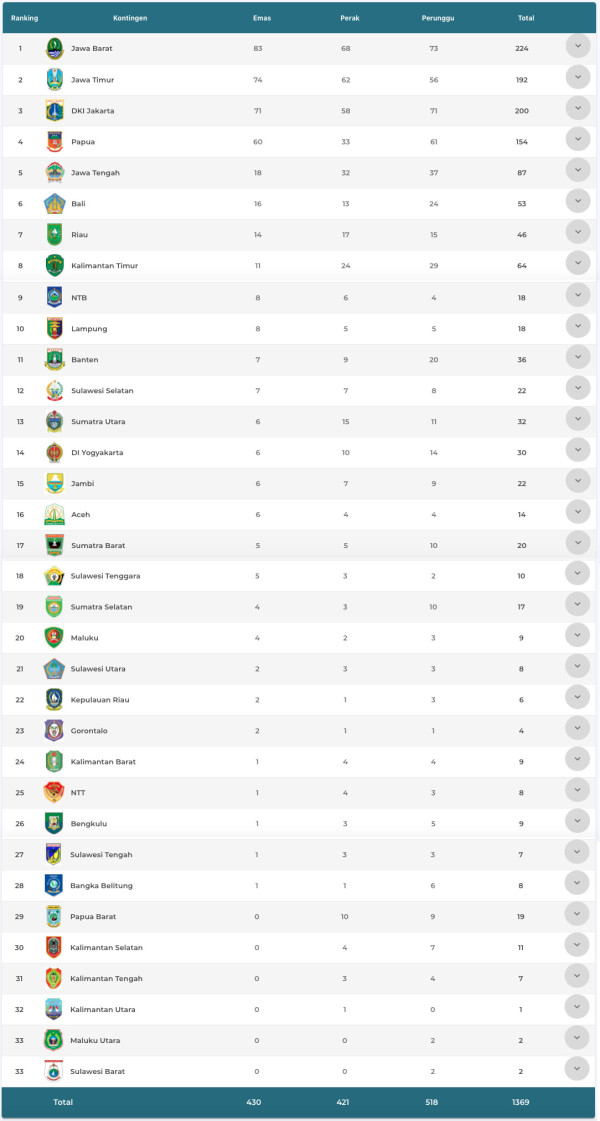The image size is (600, 1121).
Task: Expand Papua Barat row chevron
Action: click(x=577, y=914)
